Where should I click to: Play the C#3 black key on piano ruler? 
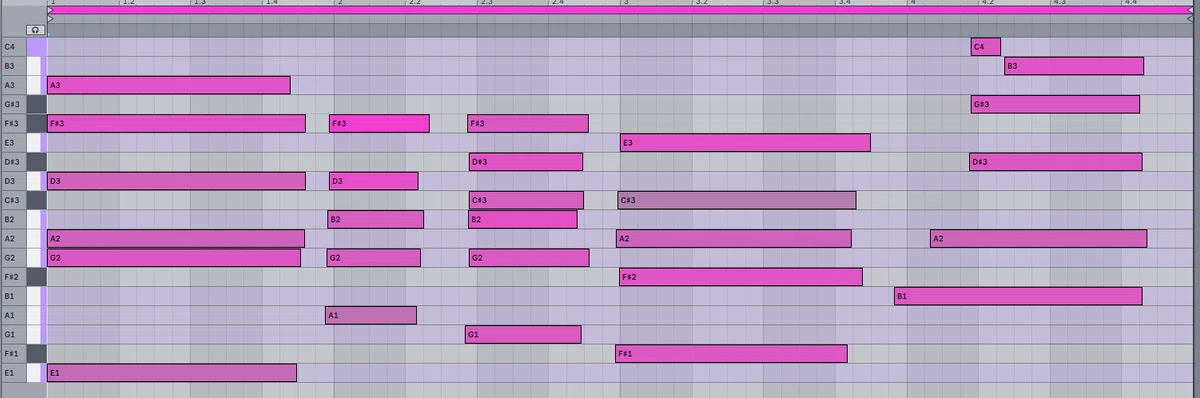tap(36, 200)
